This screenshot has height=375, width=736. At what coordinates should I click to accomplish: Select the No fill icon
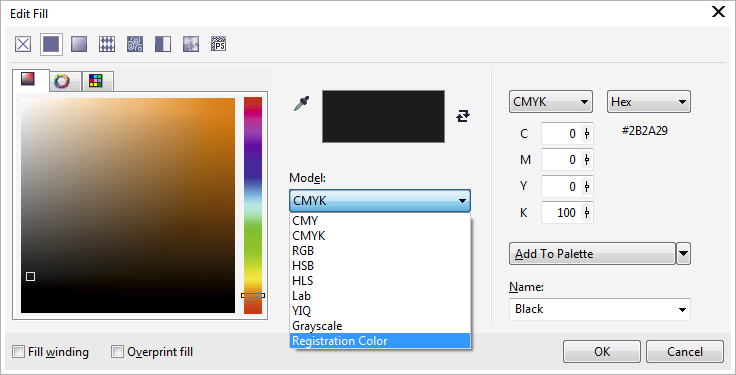coord(23,45)
